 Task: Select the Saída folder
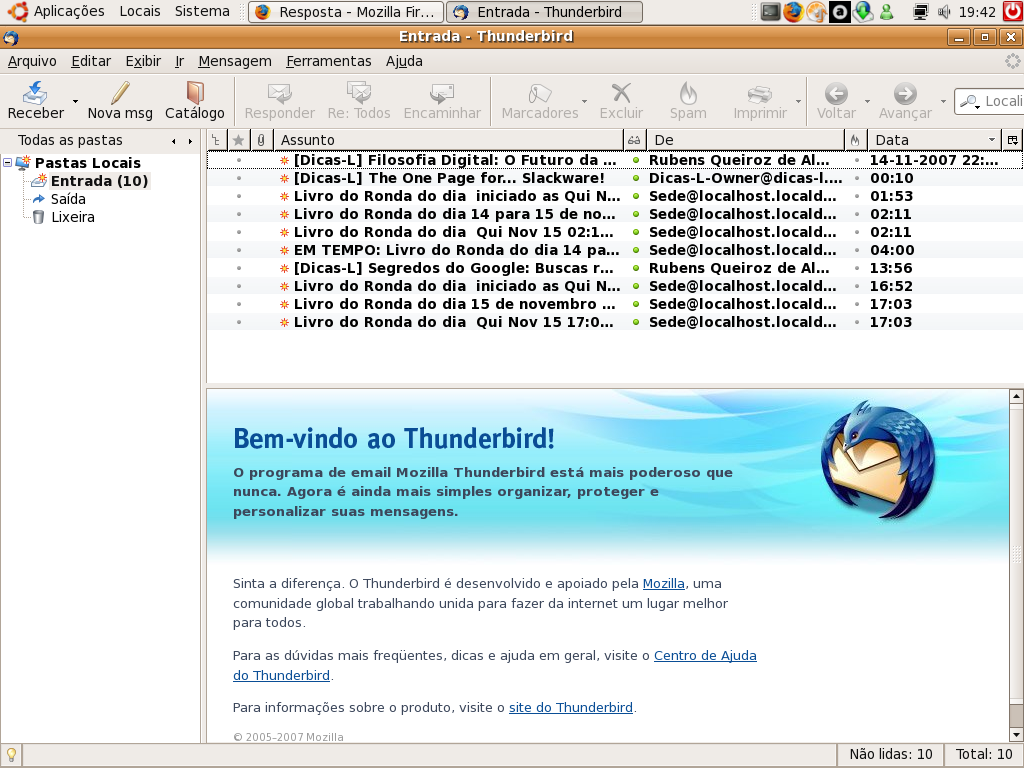68,199
